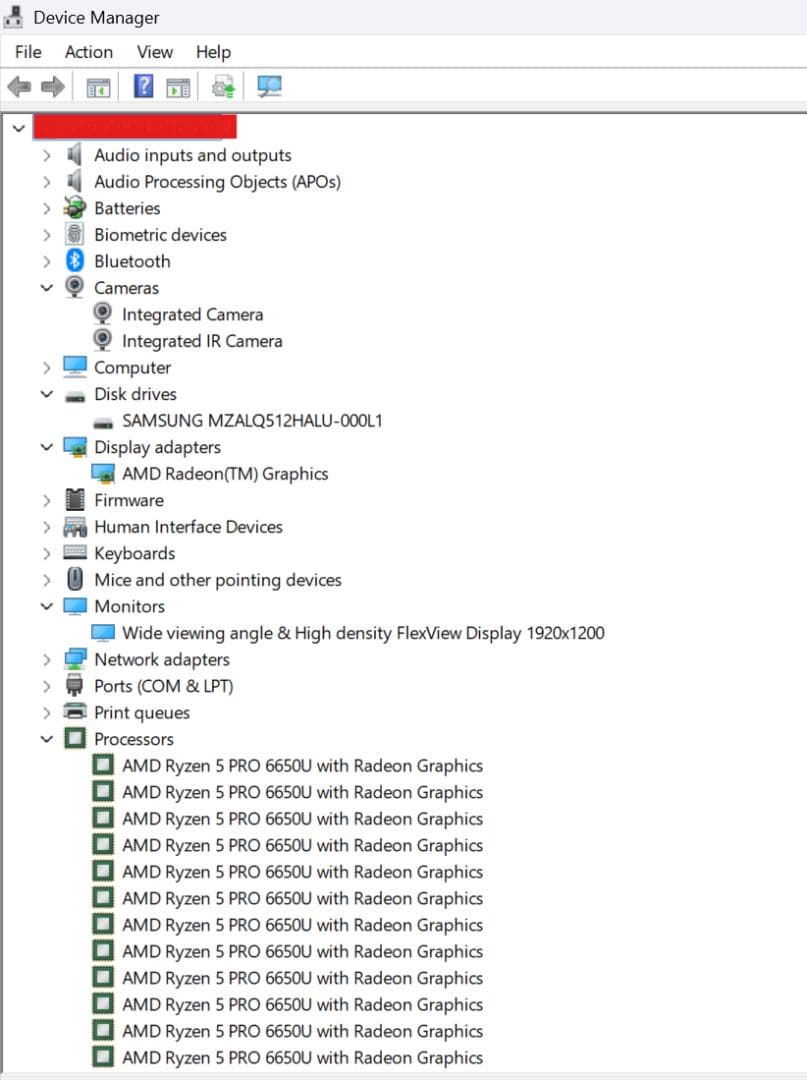
Task: Click the AMD Radeon(TM) Graphics adapter icon
Action: [x=103, y=473]
